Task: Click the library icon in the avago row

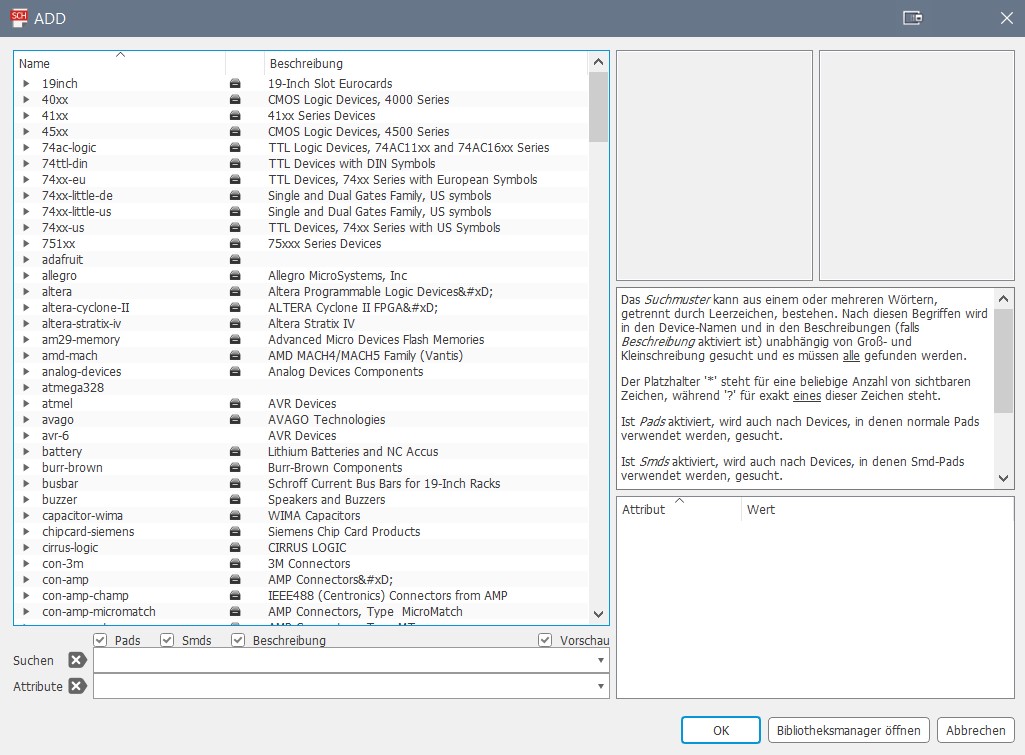Action: click(235, 420)
